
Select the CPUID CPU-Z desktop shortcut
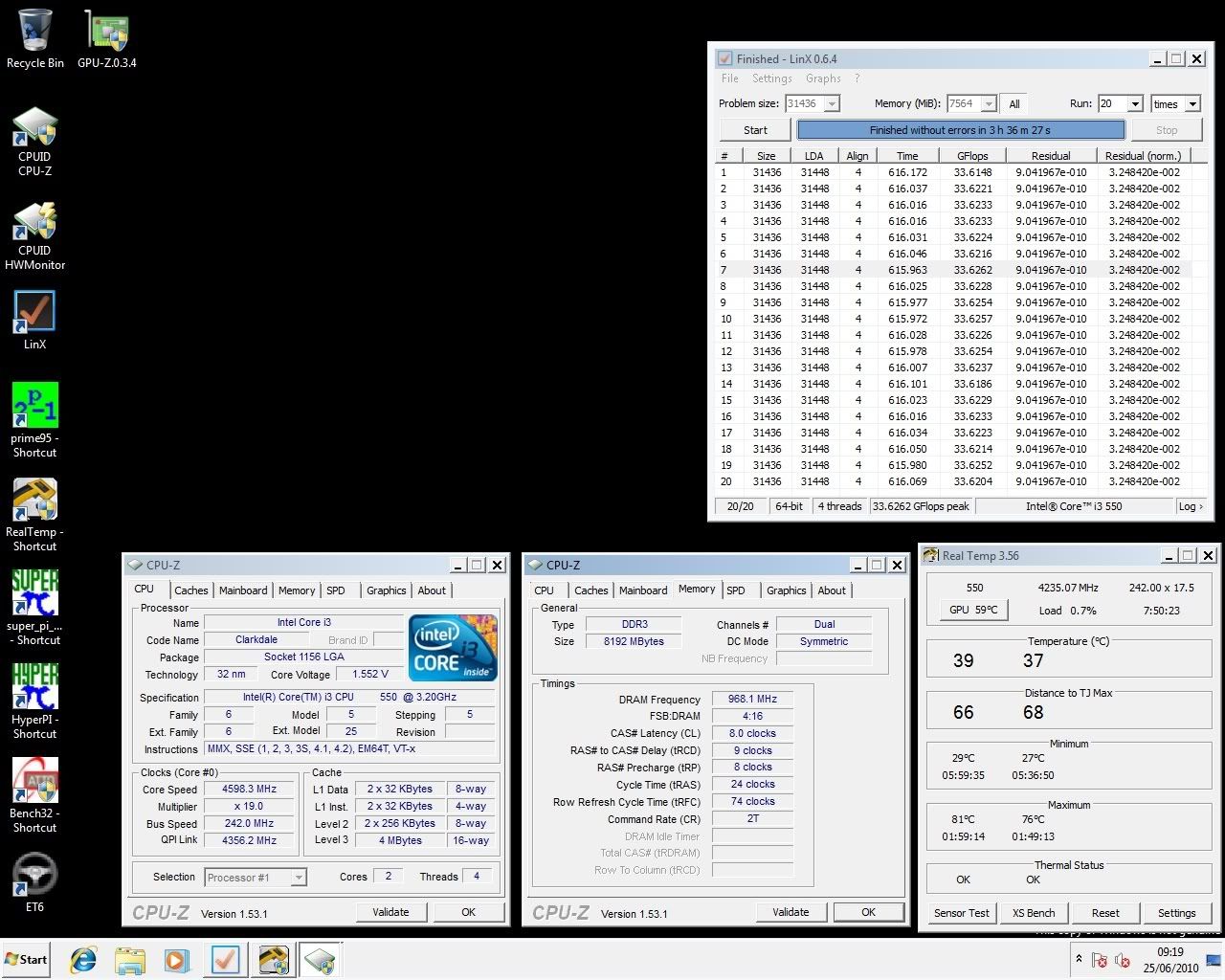click(x=35, y=141)
